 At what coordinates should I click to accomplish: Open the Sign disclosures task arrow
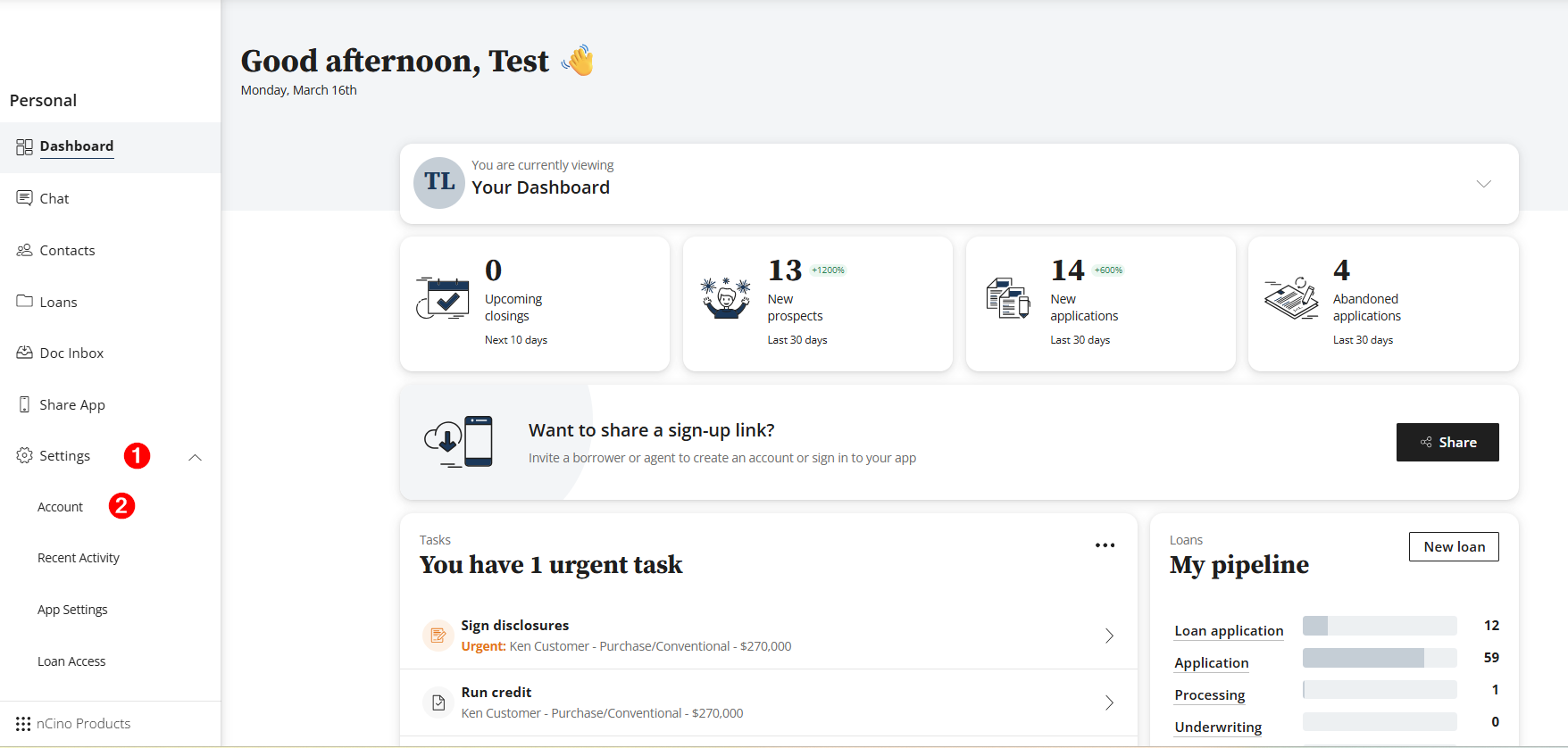click(1109, 636)
